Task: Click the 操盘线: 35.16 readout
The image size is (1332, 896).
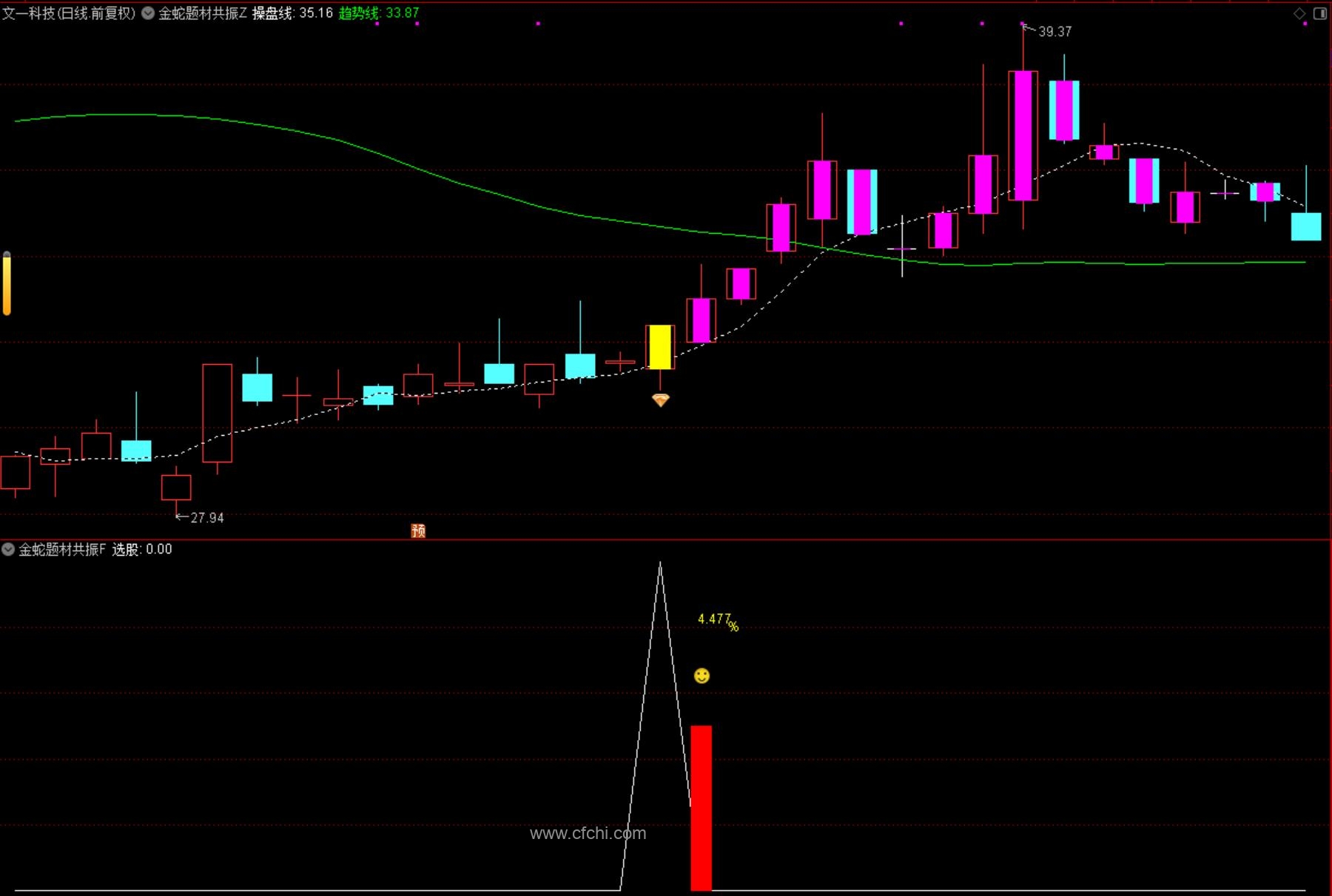Action: [x=292, y=13]
